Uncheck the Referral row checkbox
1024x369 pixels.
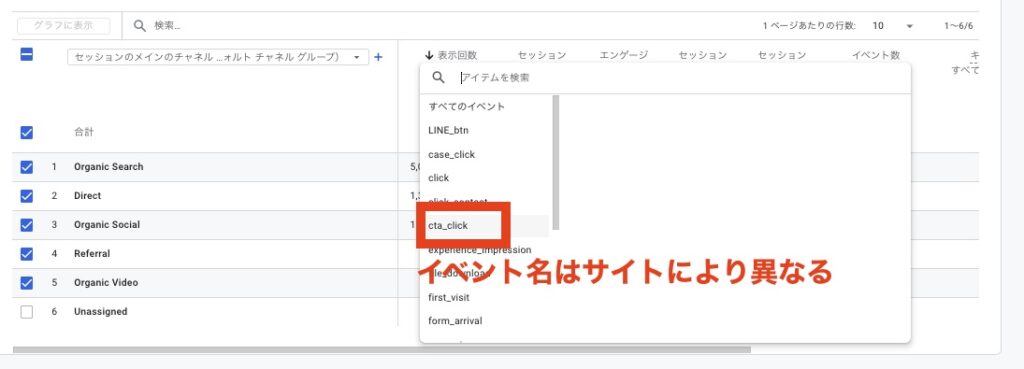click(26, 253)
